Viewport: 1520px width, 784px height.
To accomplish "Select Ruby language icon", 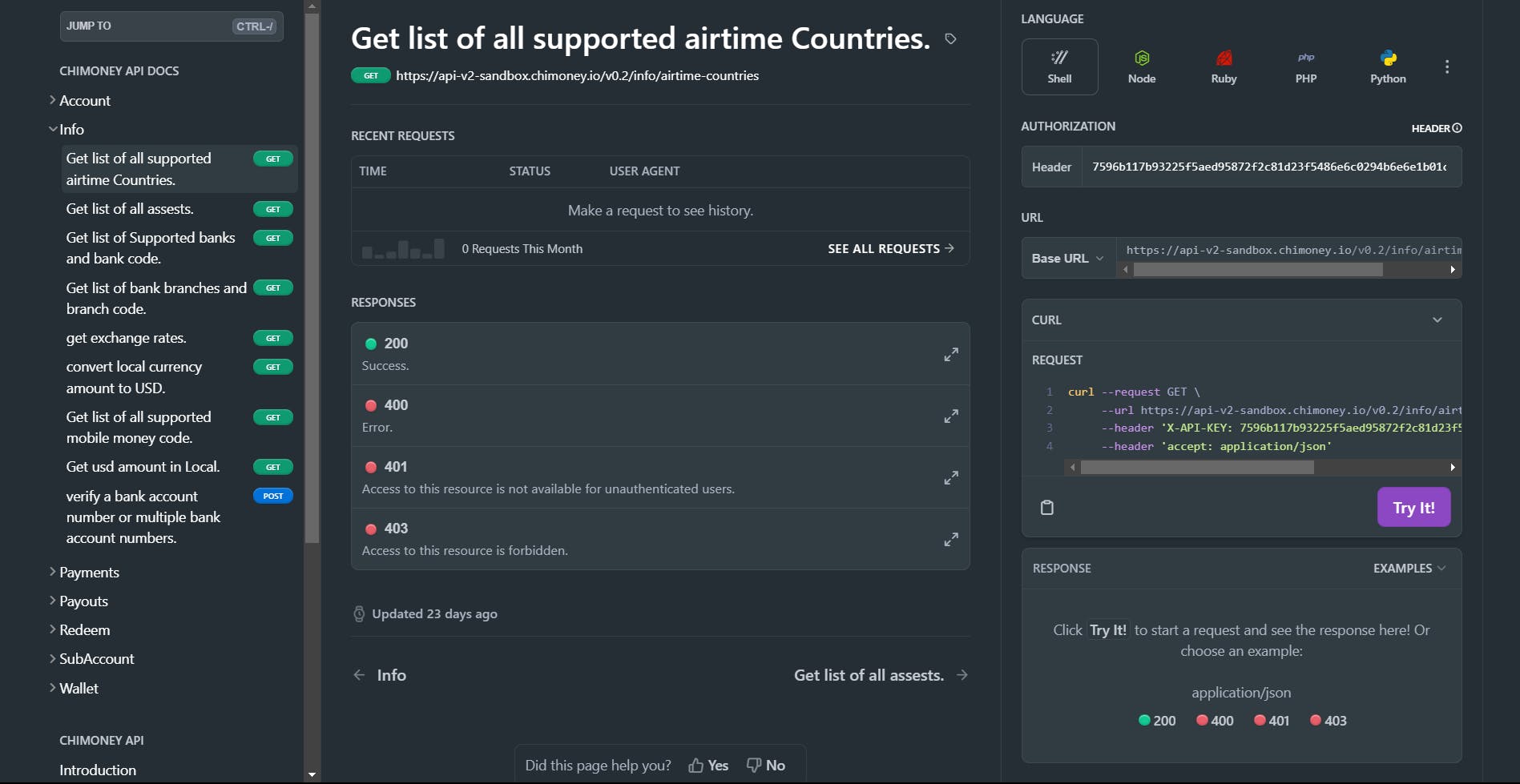I will pyautogui.click(x=1224, y=66).
